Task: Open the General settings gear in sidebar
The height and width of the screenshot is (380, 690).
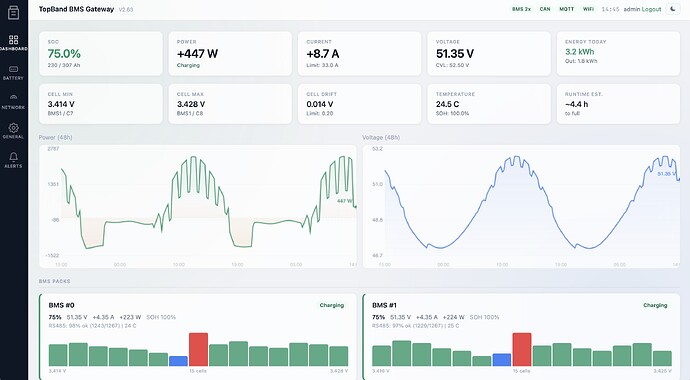Action: pyautogui.click(x=14, y=131)
